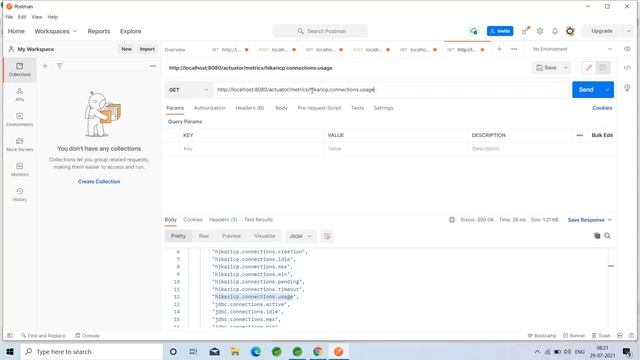Search the response with magnifier icon
The width and height of the screenshot is (640, 360).
[x=607, y=236]
